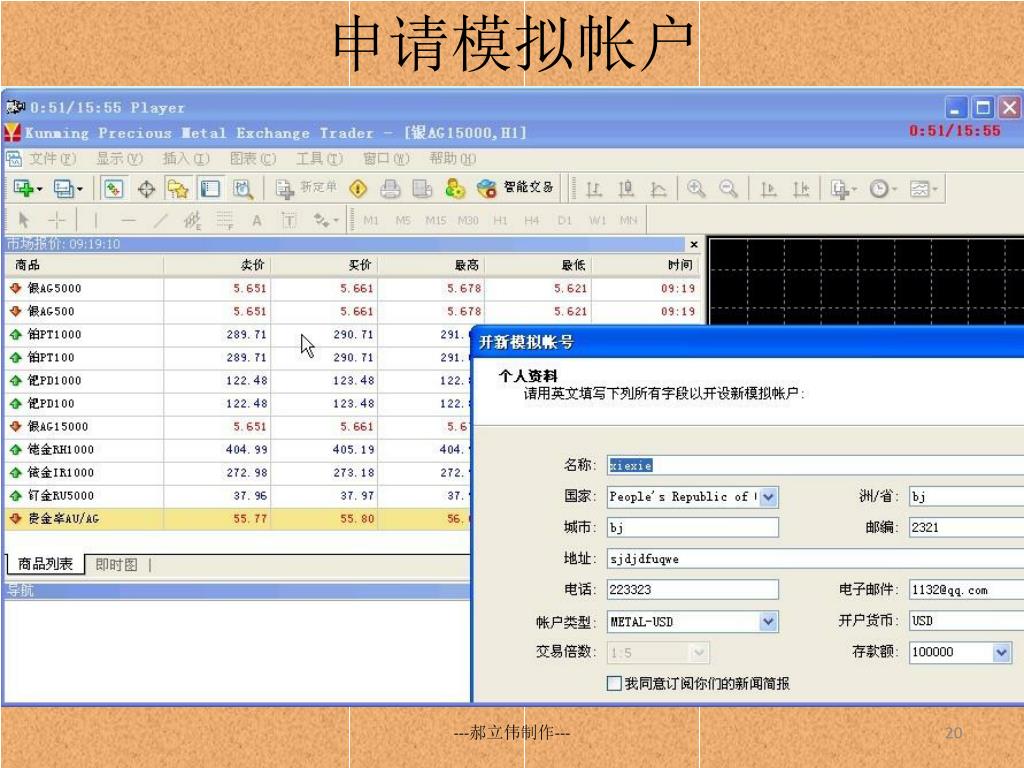
Task: Select the Trendline drawing tool
Action: [160, 220]
